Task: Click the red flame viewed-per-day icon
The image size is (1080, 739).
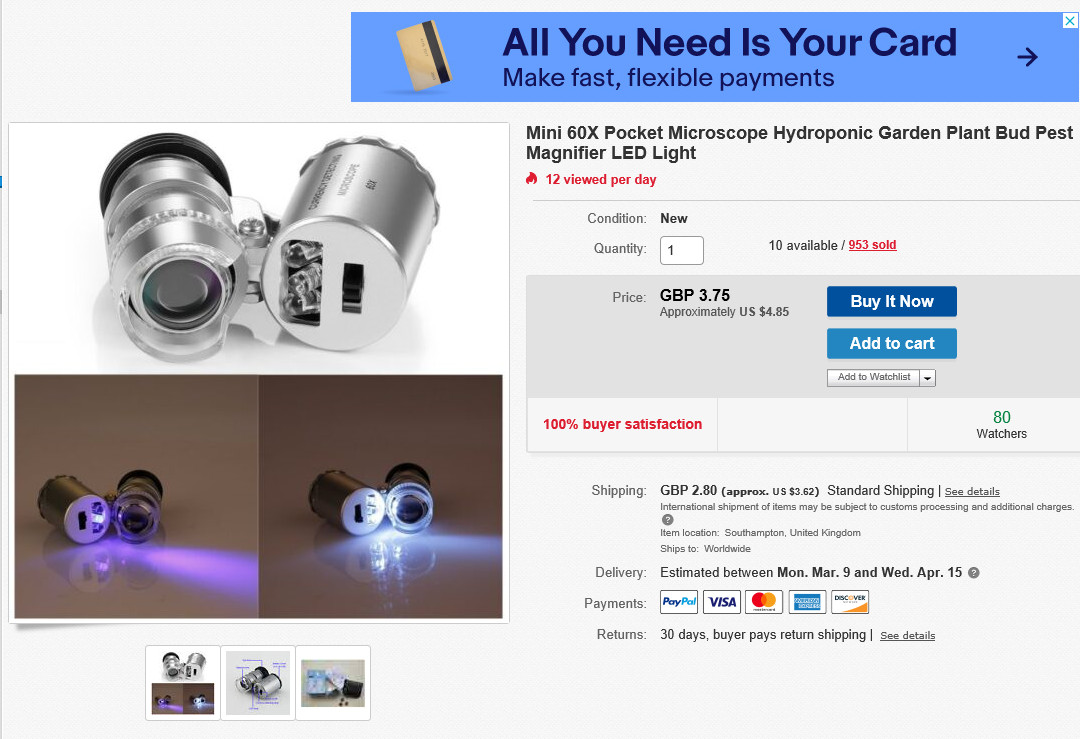Action: (531, 179)
